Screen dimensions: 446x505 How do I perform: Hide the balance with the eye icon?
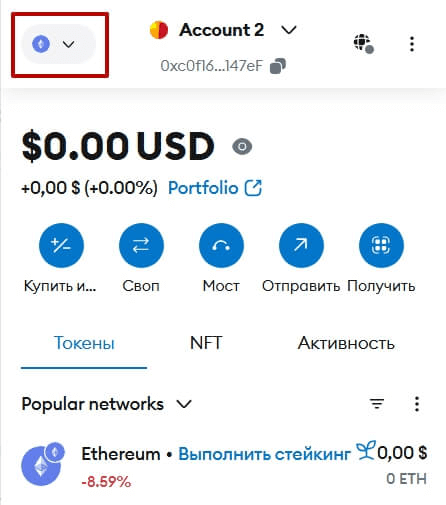click(242, 146)
